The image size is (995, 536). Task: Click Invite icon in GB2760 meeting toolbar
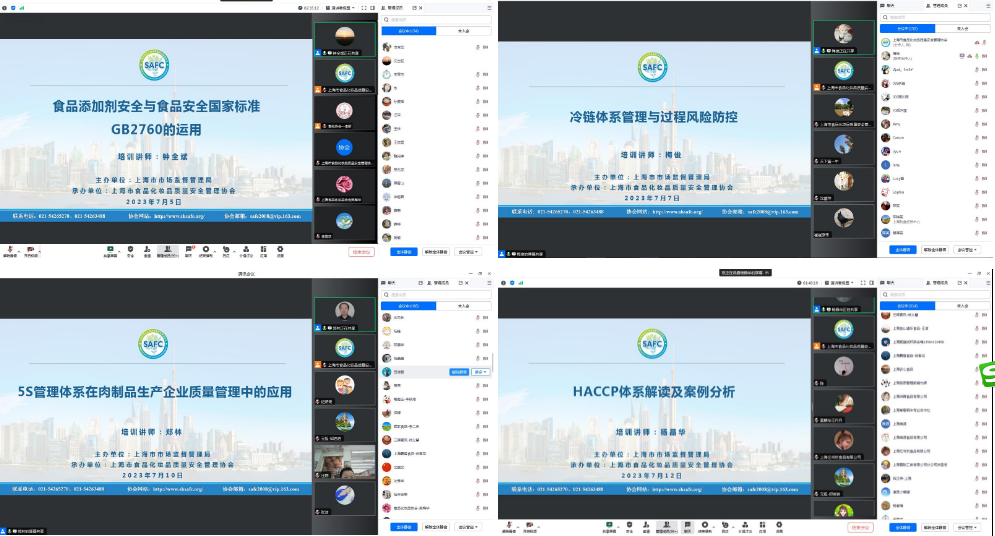coord(148,250)
